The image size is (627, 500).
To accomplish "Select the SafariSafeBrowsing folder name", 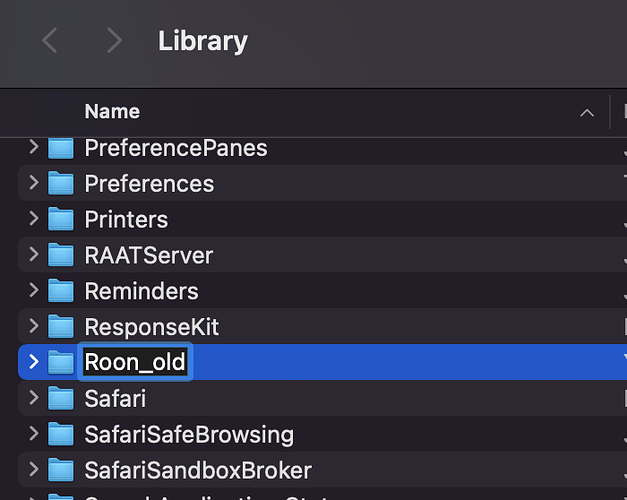I will [x=189, y=434].
